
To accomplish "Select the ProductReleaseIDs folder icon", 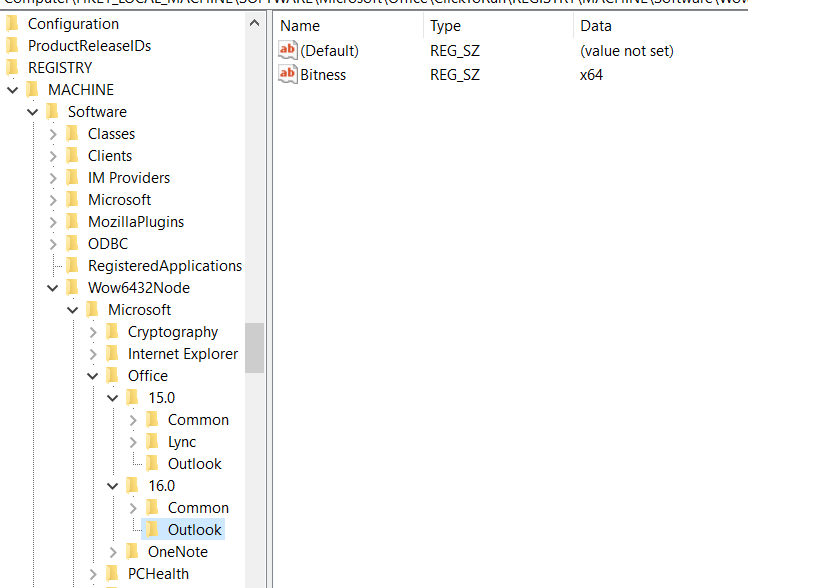I will click(13, 46).
